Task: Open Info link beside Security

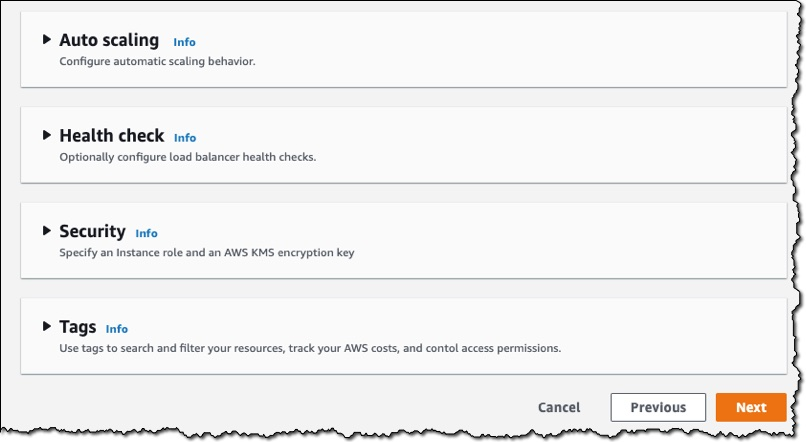Action: (x=147, y=233)
